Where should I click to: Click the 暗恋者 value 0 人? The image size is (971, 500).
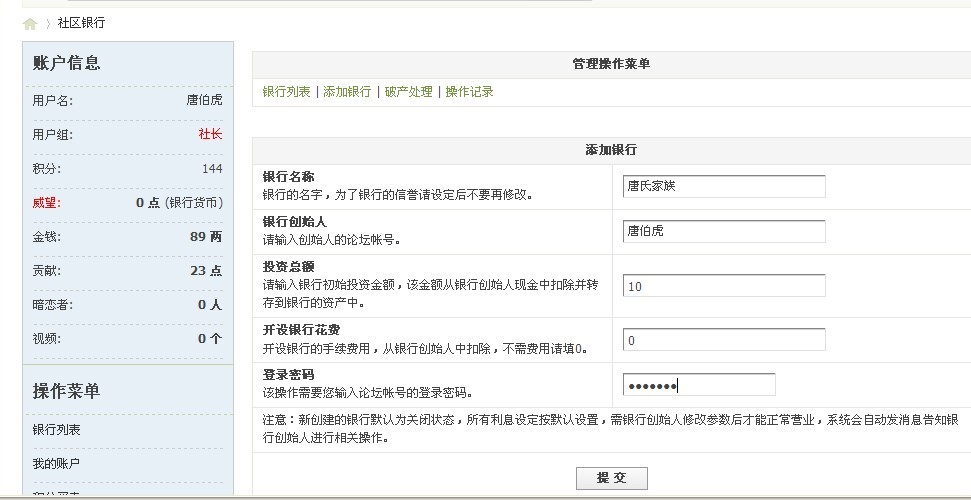tap(210, 305)
